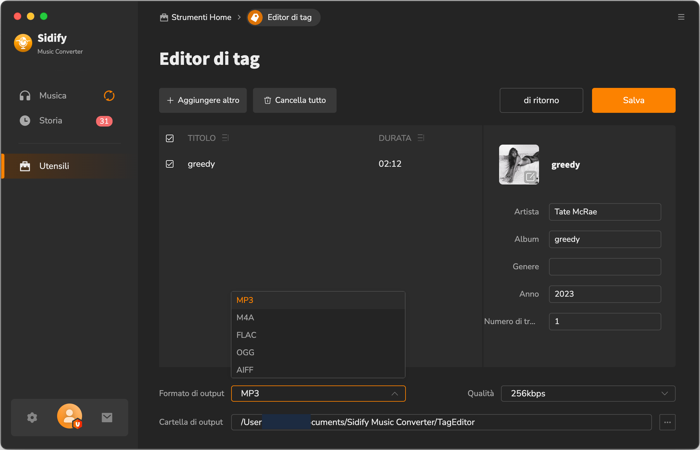This screenshot has width=700, height=450.
Task: Click the Anno field 2023
Action: tap(605, 294)
